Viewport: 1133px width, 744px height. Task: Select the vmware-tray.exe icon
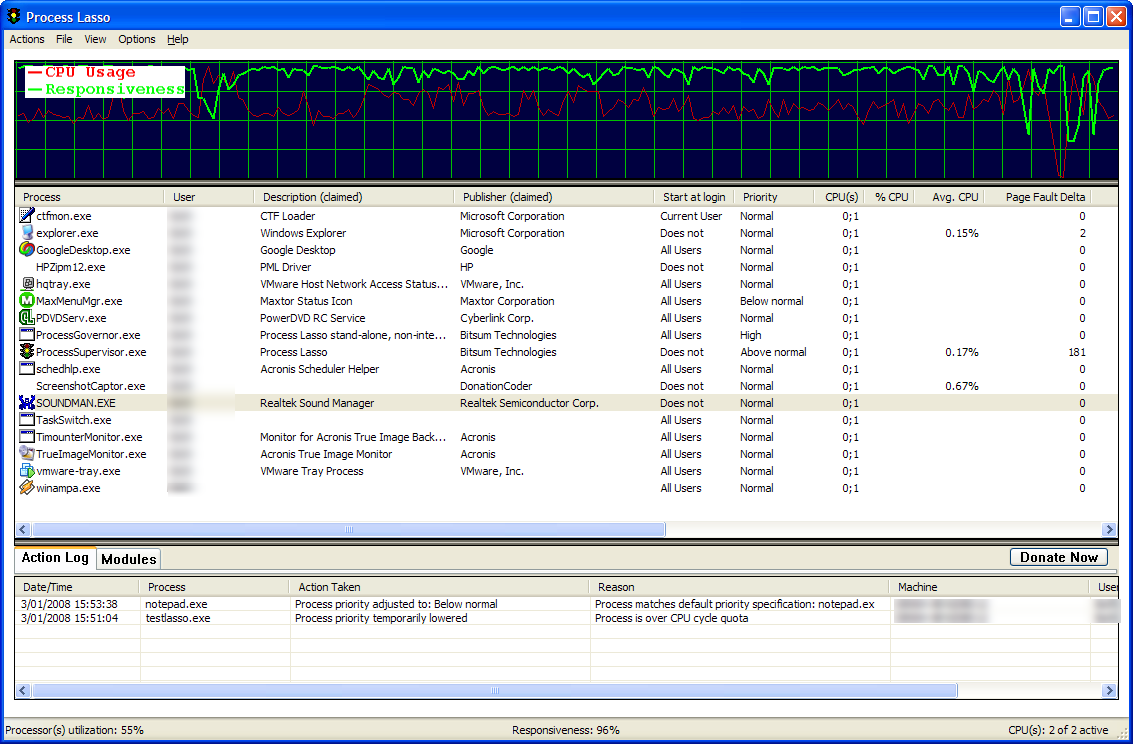(27, 470)
